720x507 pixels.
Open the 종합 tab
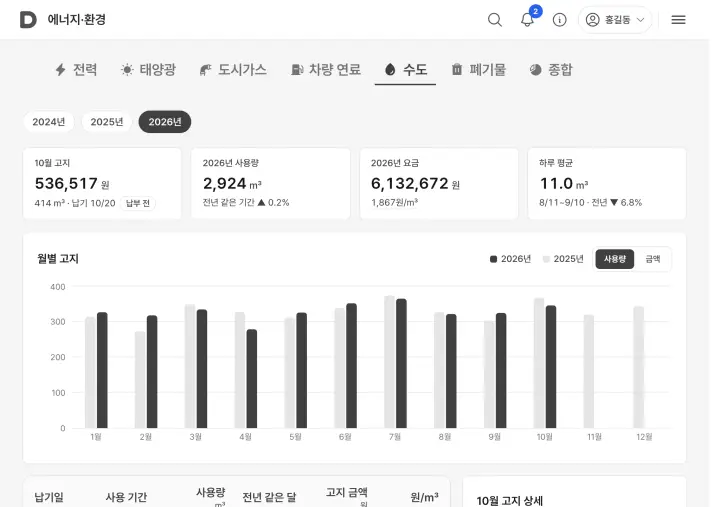(551, 70)
